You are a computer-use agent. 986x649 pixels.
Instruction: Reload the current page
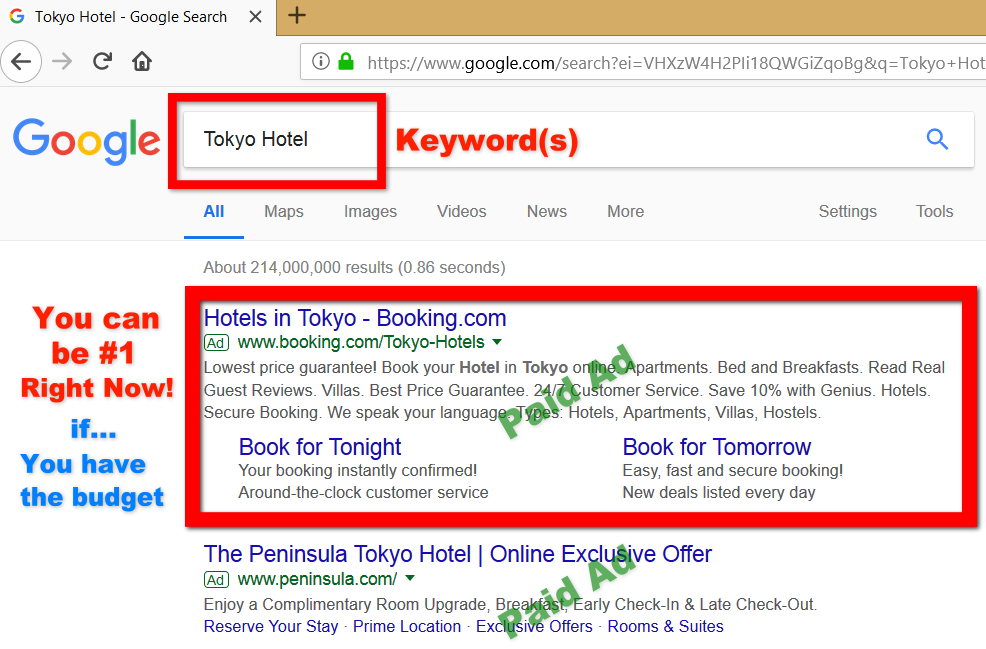point(101,61)
